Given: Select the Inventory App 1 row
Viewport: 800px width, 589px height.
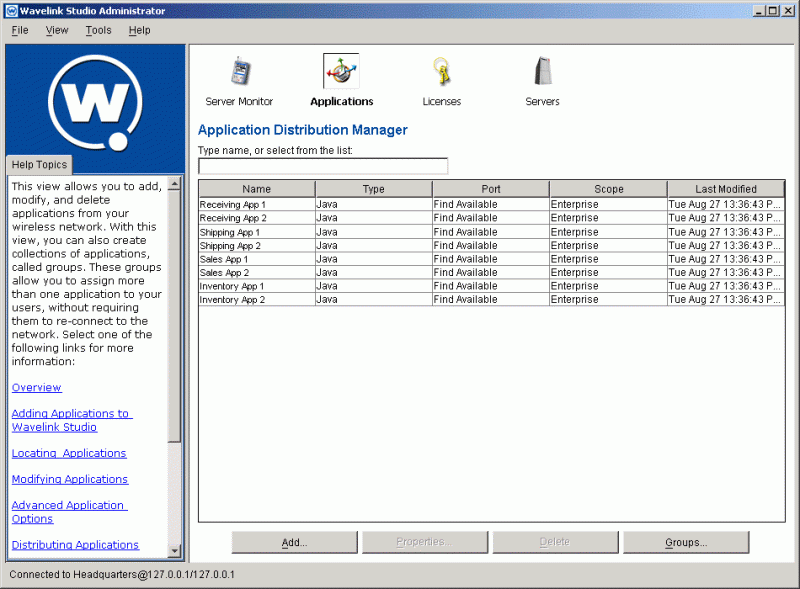Looking at the screenshot, I should 491,286.
